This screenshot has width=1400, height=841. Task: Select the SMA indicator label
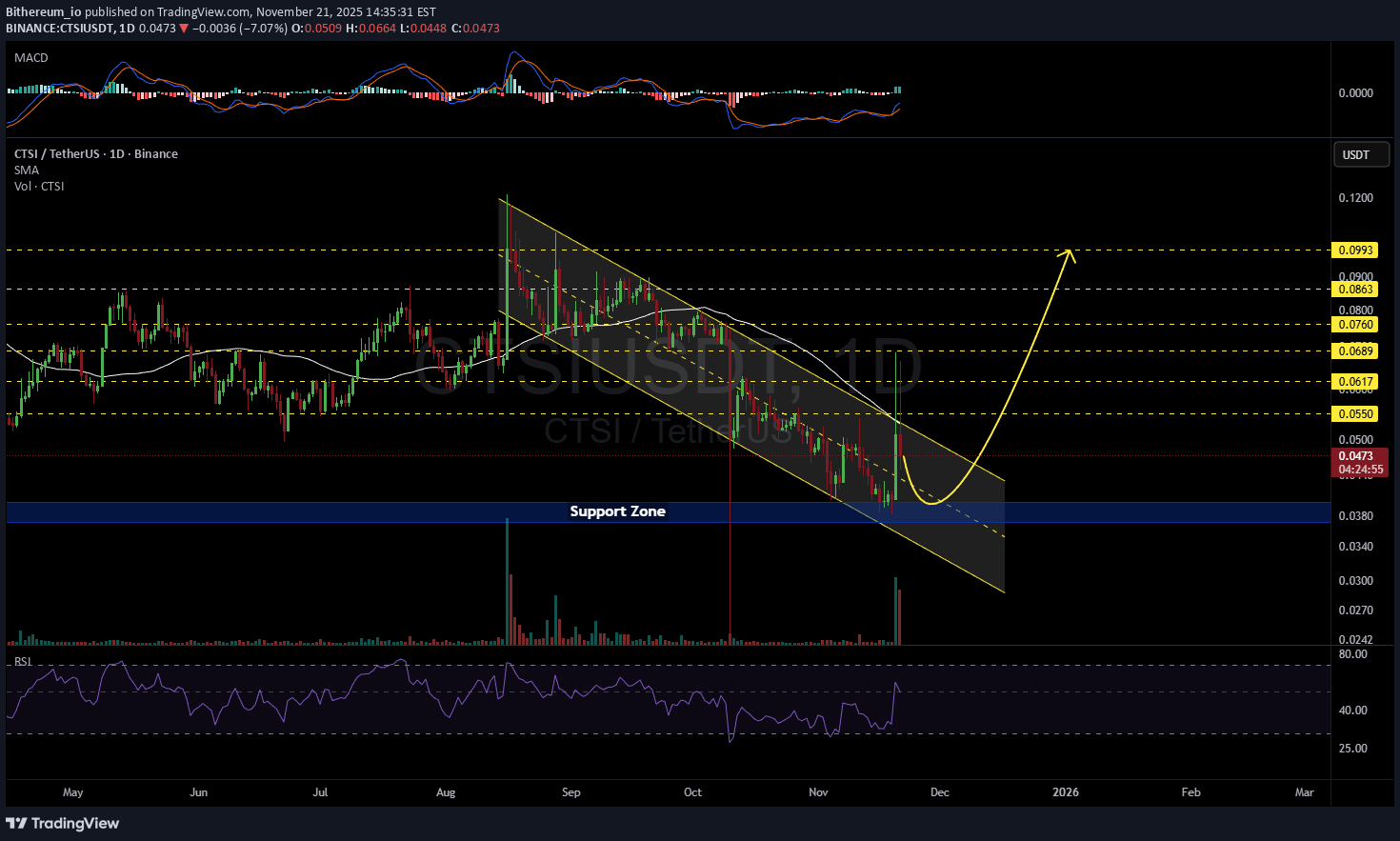point(27,170)
